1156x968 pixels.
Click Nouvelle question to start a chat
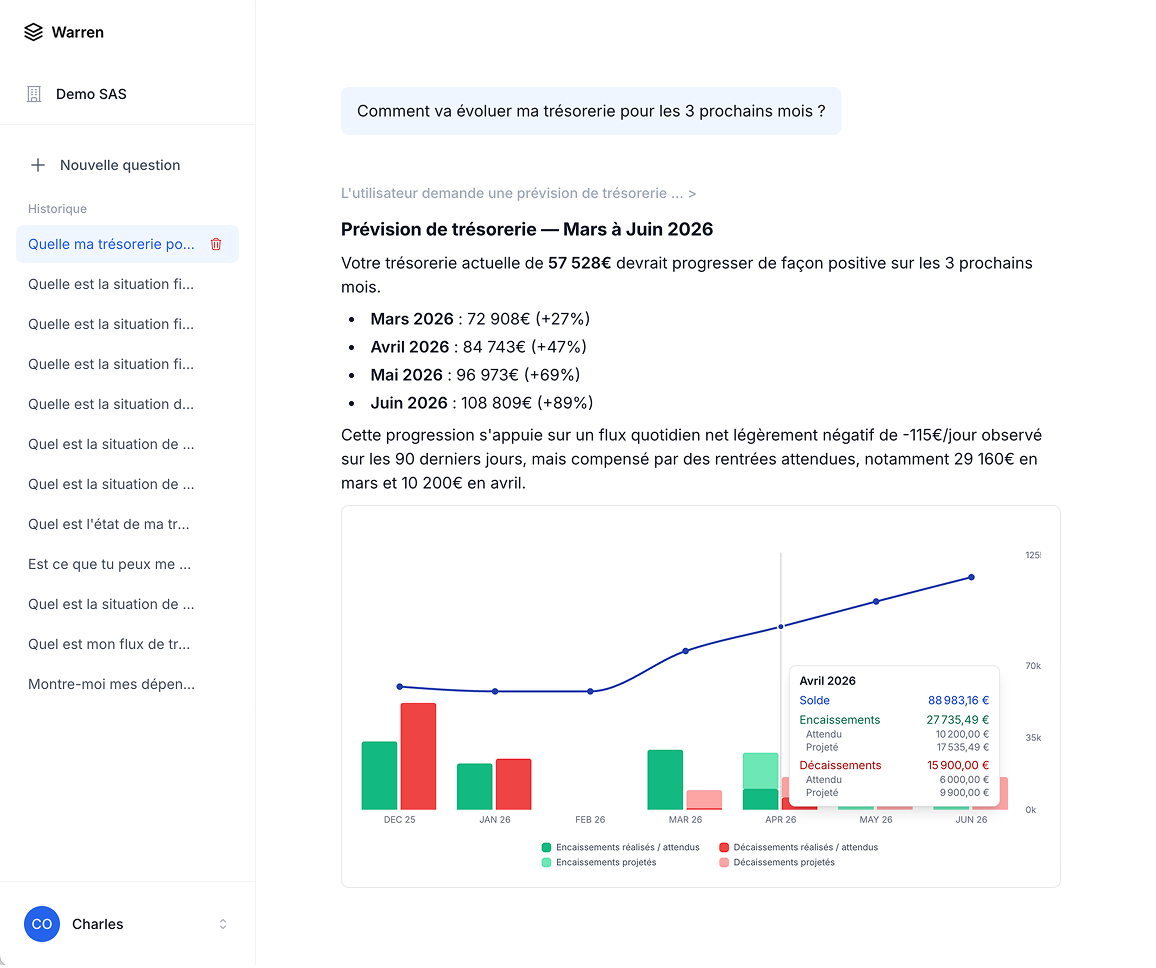click(120, 164)
